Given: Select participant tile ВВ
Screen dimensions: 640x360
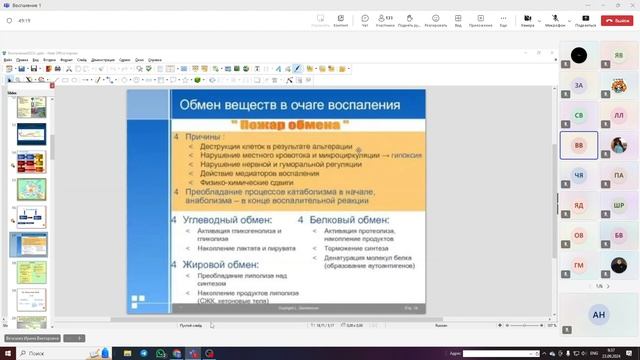Looking at the screenshot, I should [579, 145].
